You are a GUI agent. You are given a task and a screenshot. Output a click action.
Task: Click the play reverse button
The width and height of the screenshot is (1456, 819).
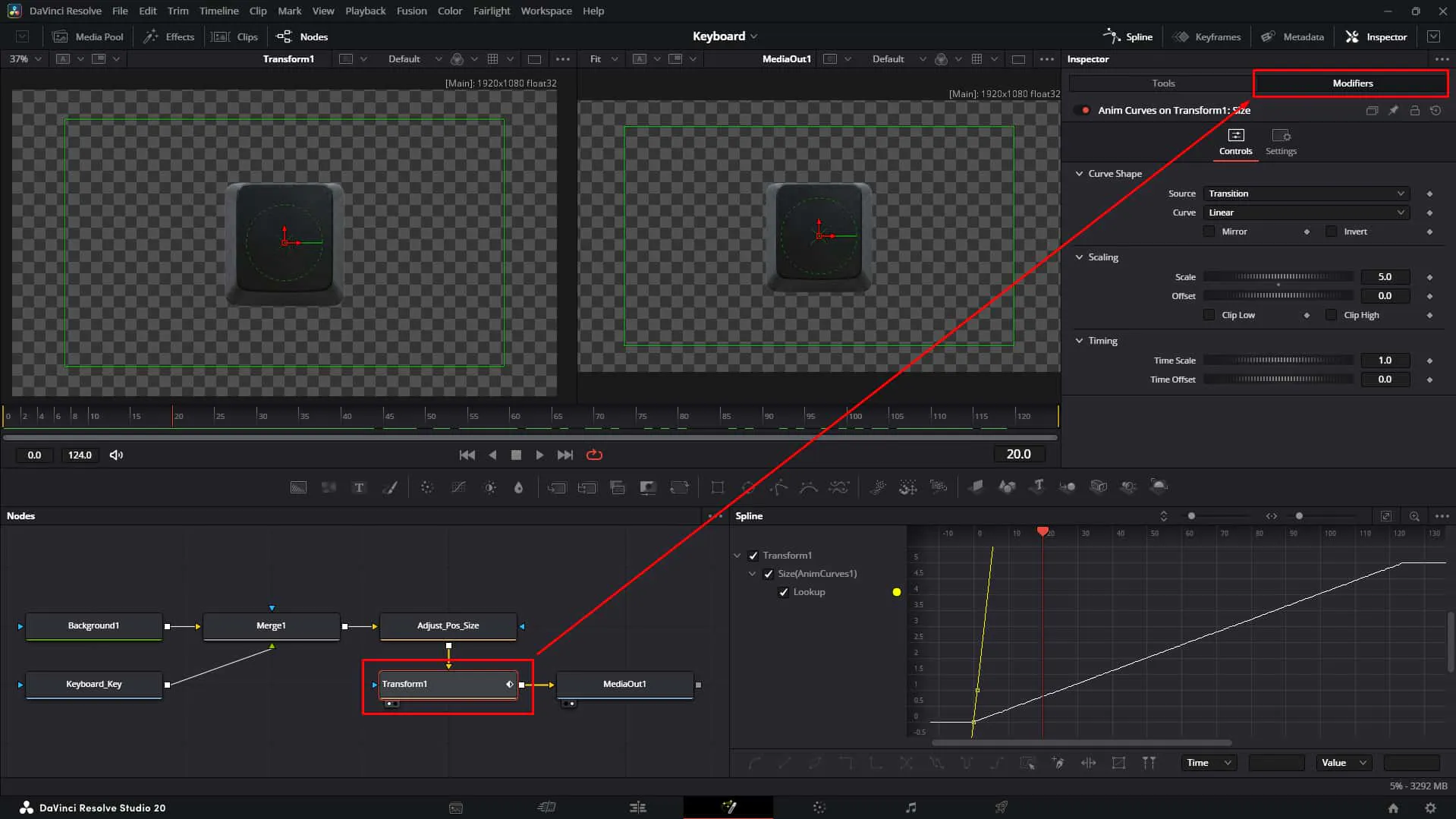tap(492, 455)
